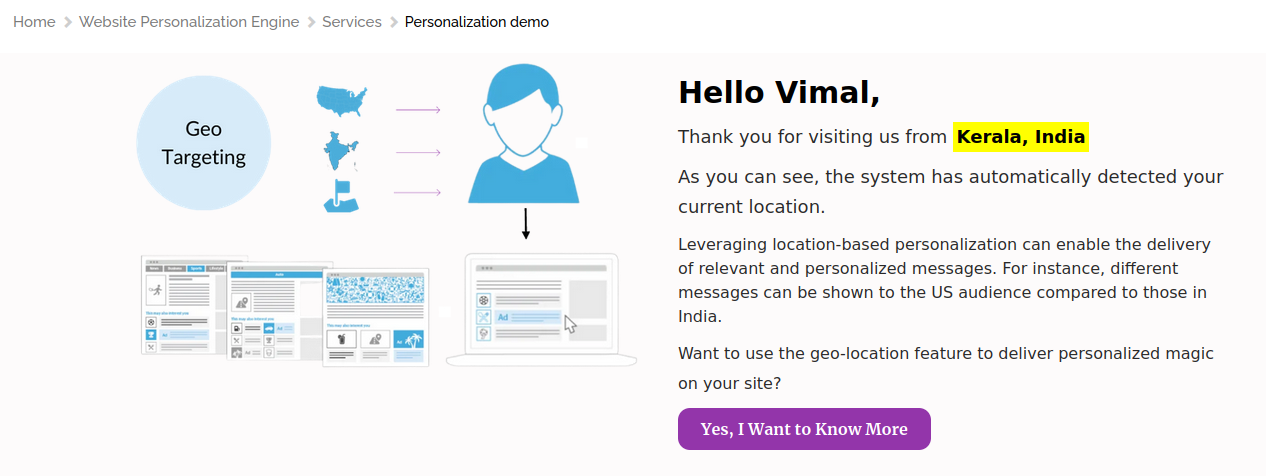Click the chevron after Home breadcrumb

pyautogui.click(x=68, y=22)
